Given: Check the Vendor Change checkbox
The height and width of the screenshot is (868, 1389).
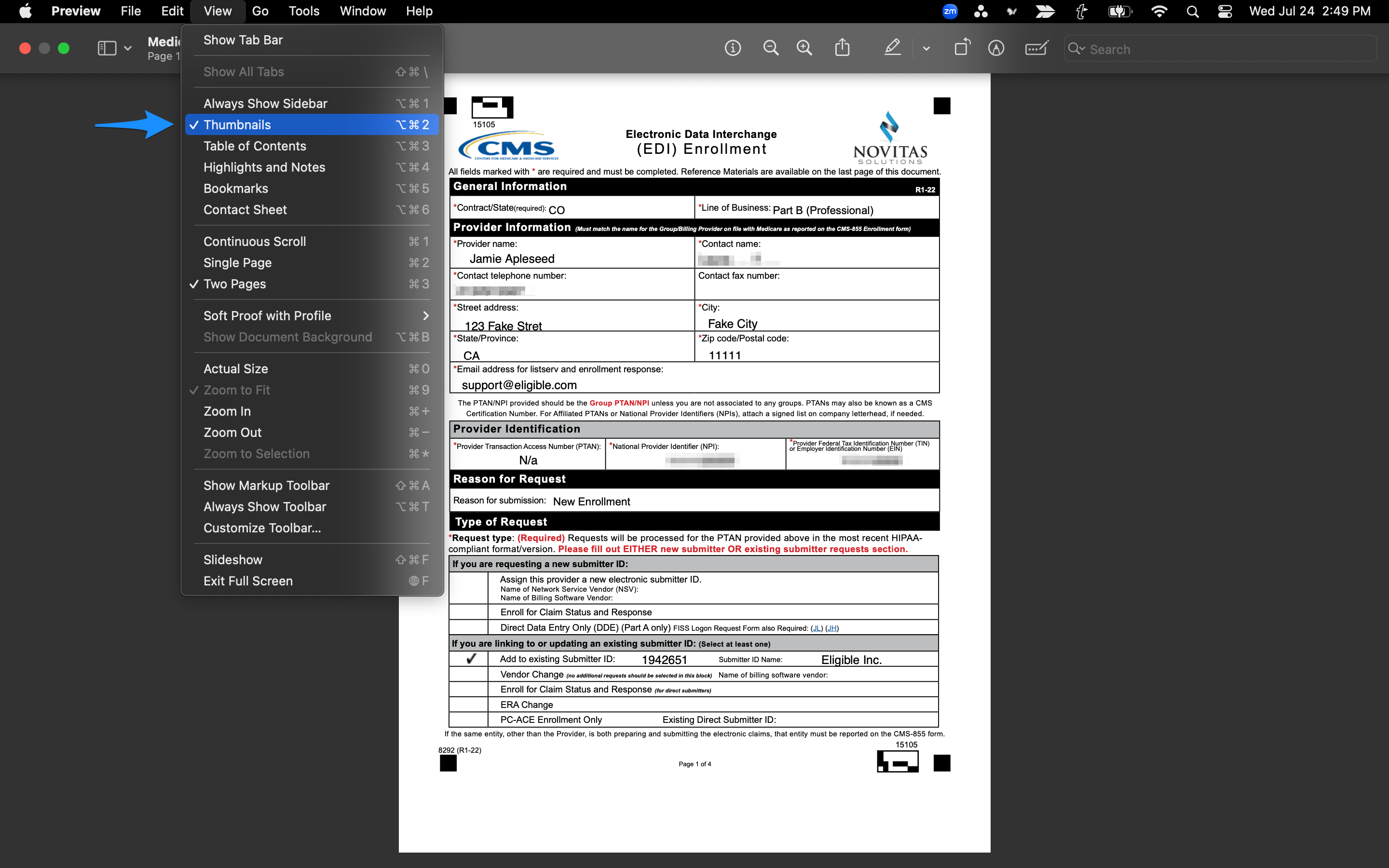Looking at the screenshot, I should point(469,674).
